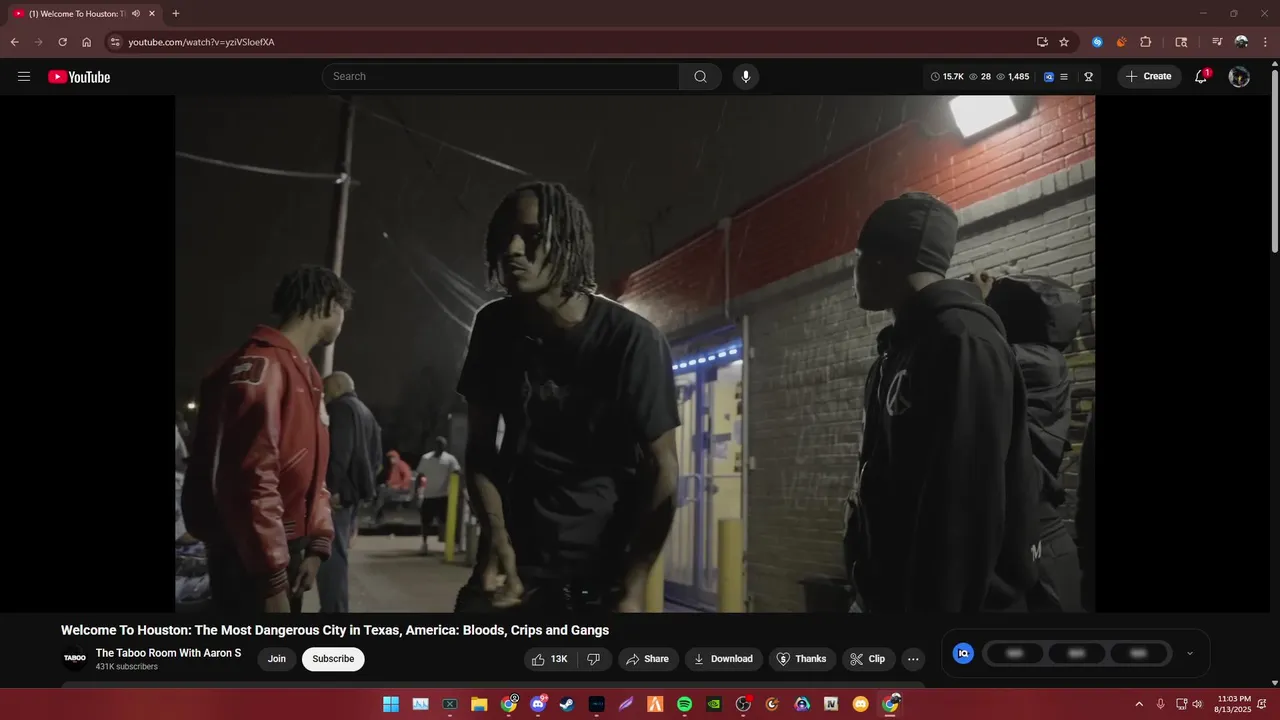
Task: Open a new browser tab
Action: coord(176,14)
